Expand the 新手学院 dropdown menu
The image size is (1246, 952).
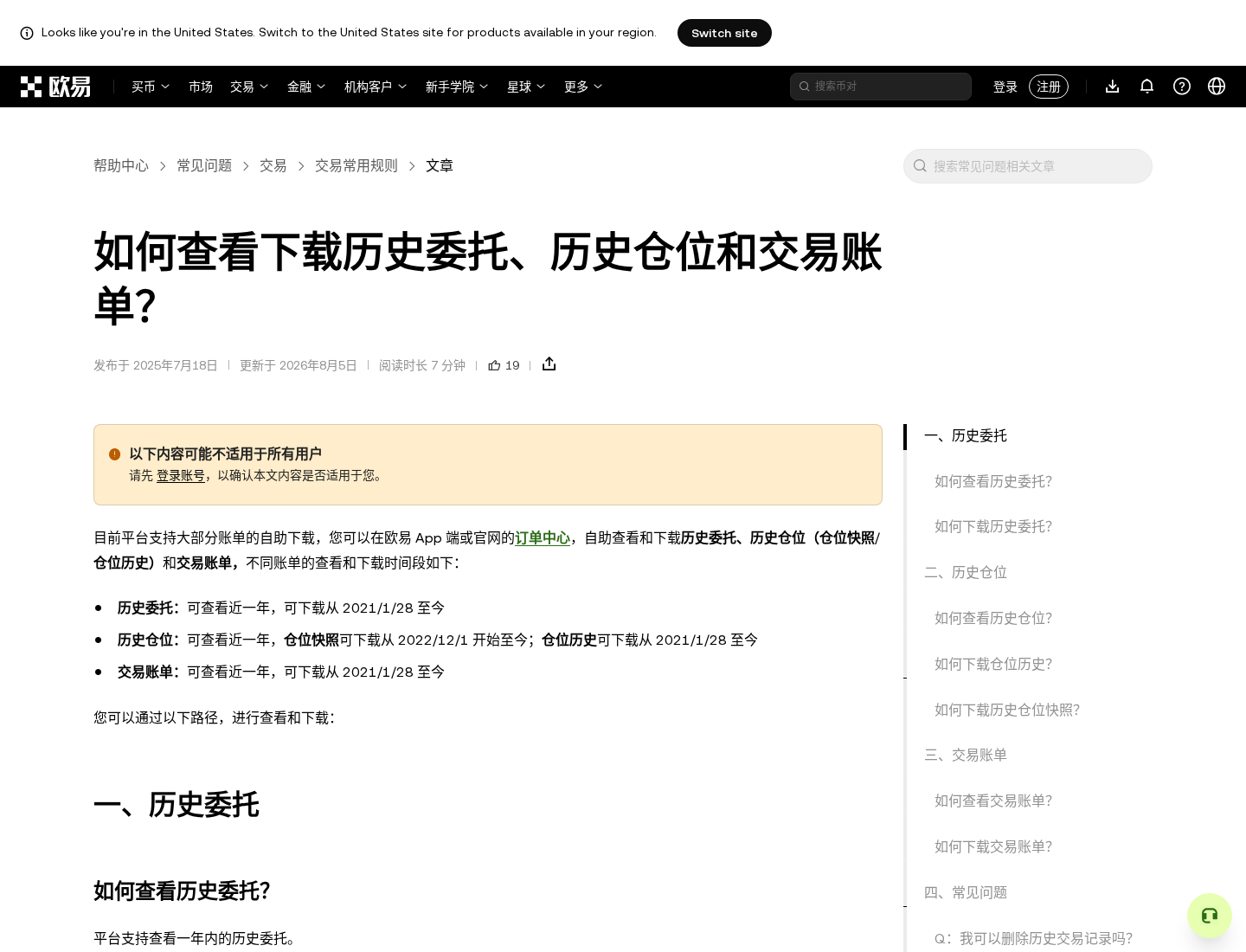pyautogui.click(x=457, y=87)
